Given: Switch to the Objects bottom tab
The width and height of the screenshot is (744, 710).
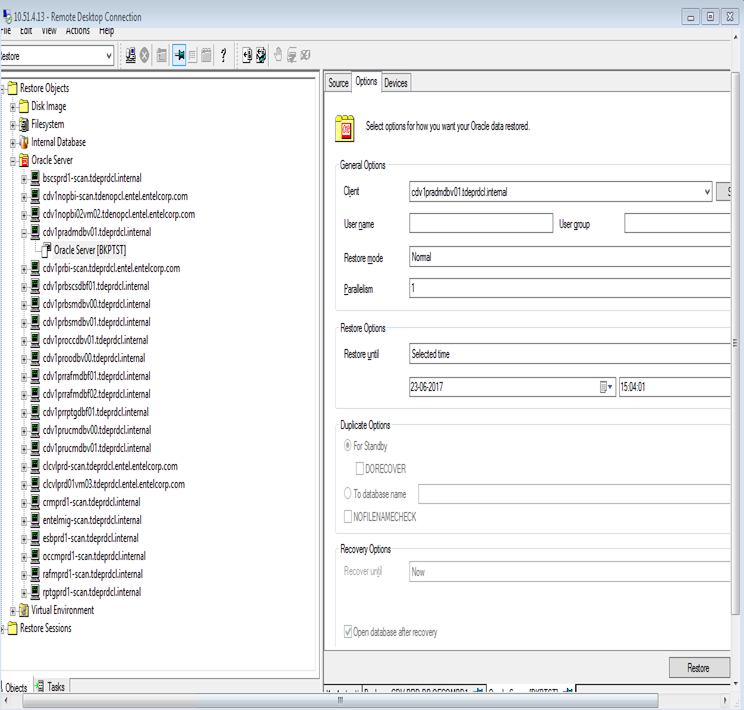Looking at the screenshot, I should click(x=16, y=687).
